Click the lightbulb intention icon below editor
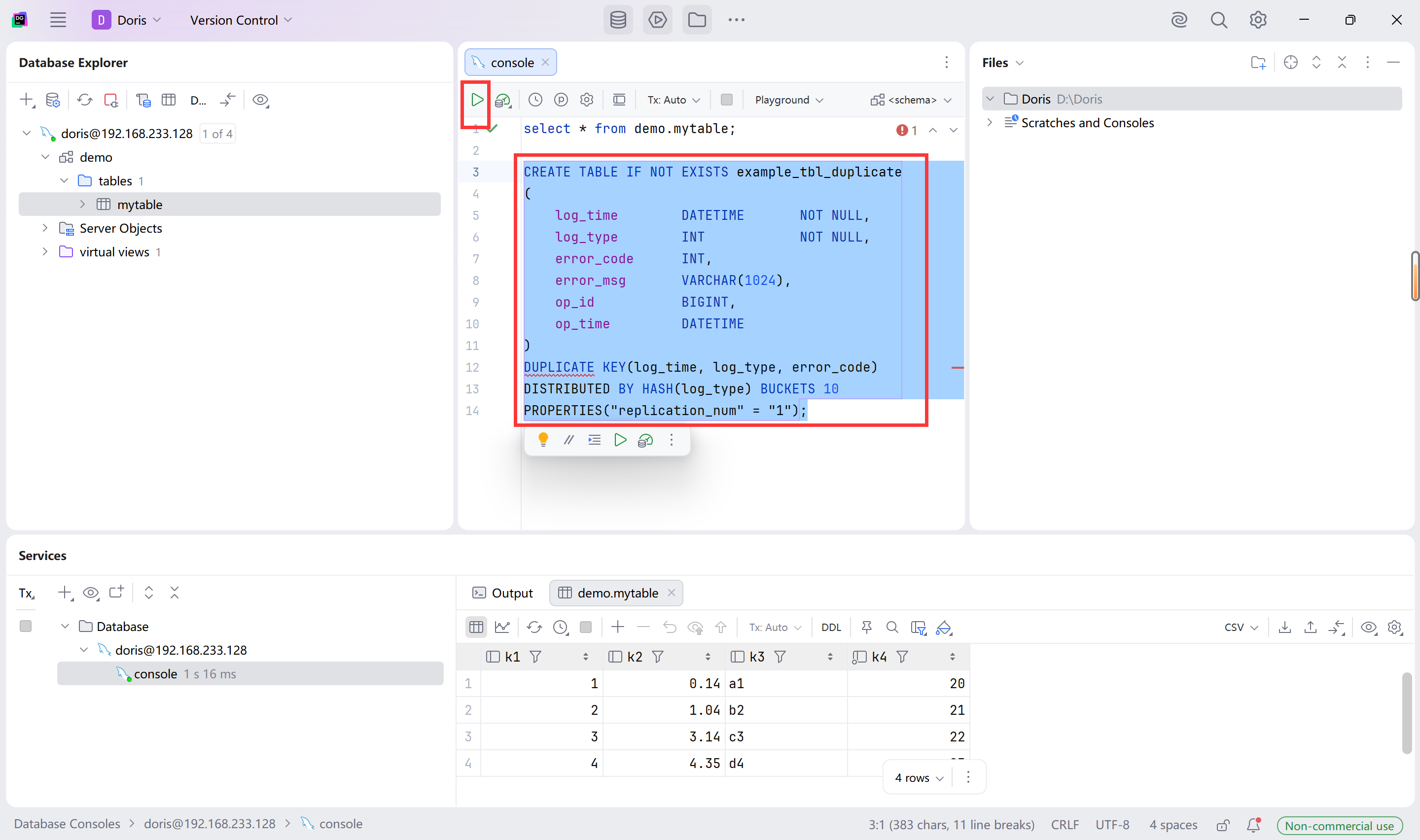Viewport: 1420px width, 840px height. click(x=543, y=439)
